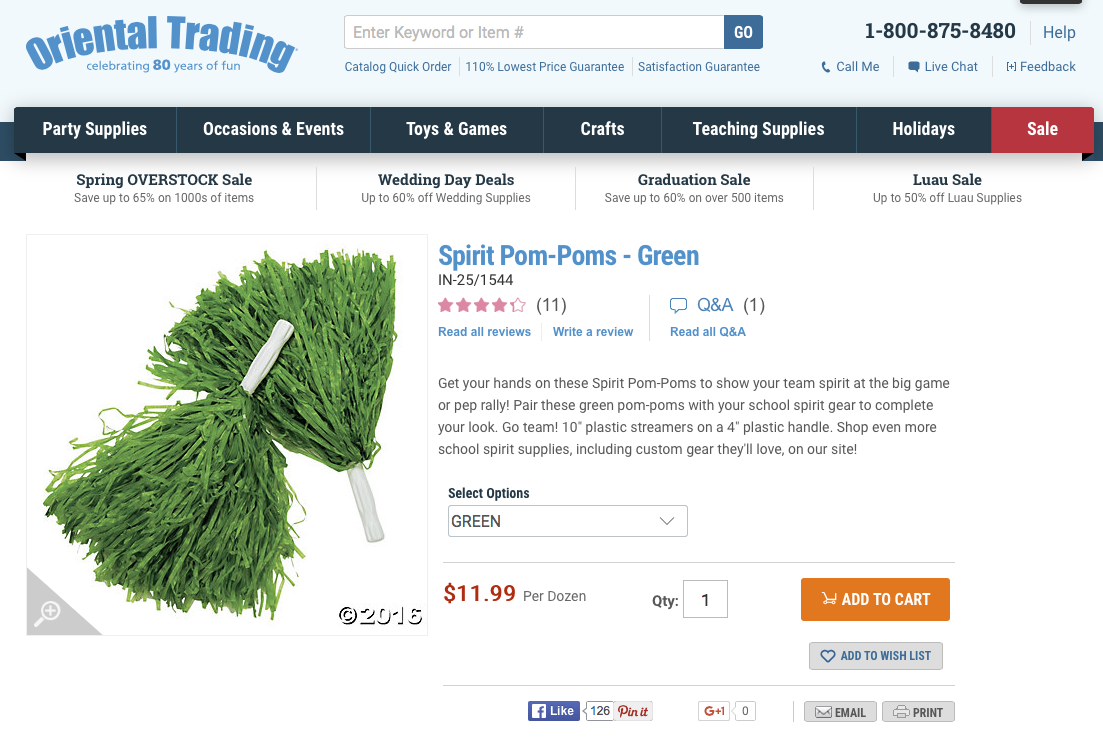Viewport: 1103px width, 737px height.
Task: Click the Print button
Action: (x=918, y=712)
